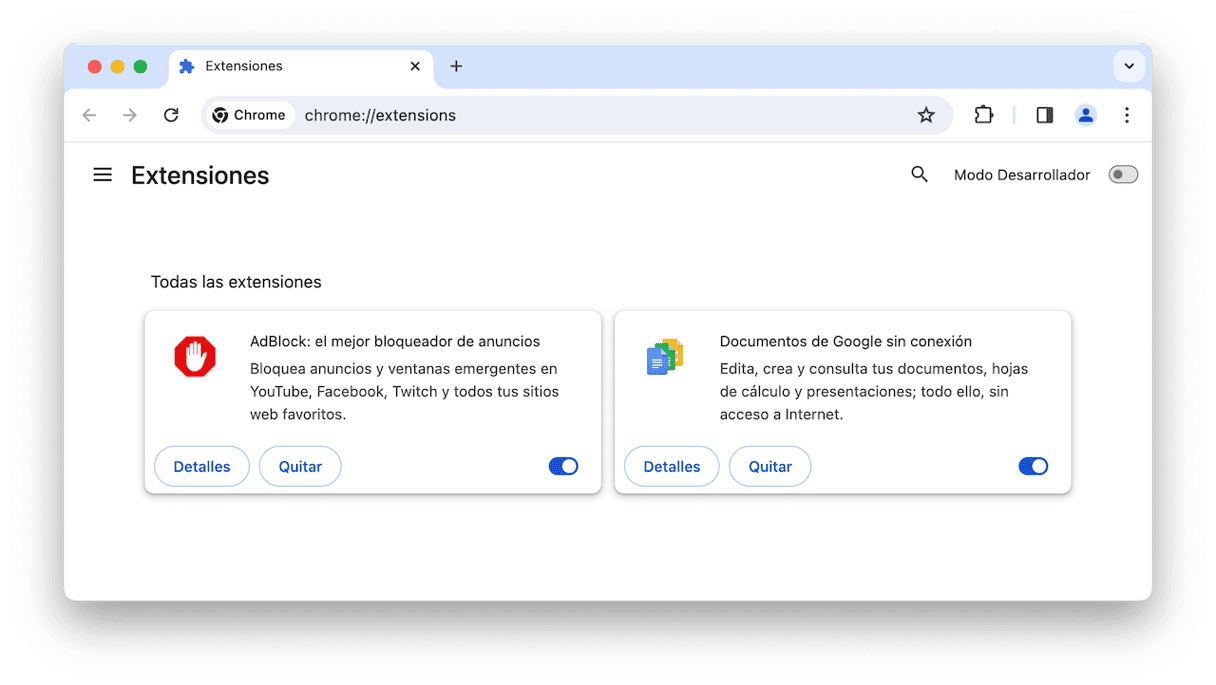The width and height of the screenshot is (1216, 685).
Task: Close the Extensiones tab
Action: click(415, 66)
